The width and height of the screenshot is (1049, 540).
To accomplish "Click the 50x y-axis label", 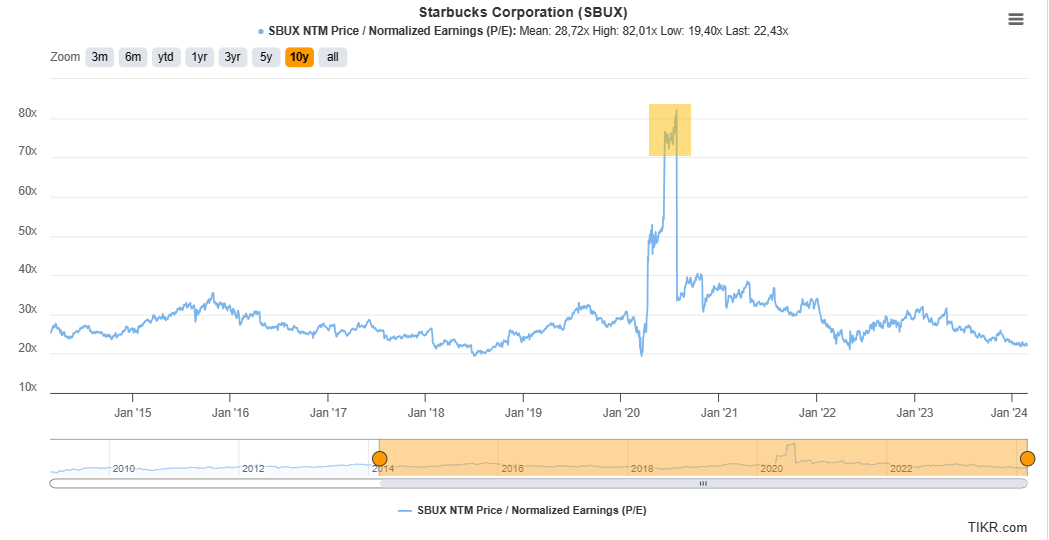I will 27,231.
